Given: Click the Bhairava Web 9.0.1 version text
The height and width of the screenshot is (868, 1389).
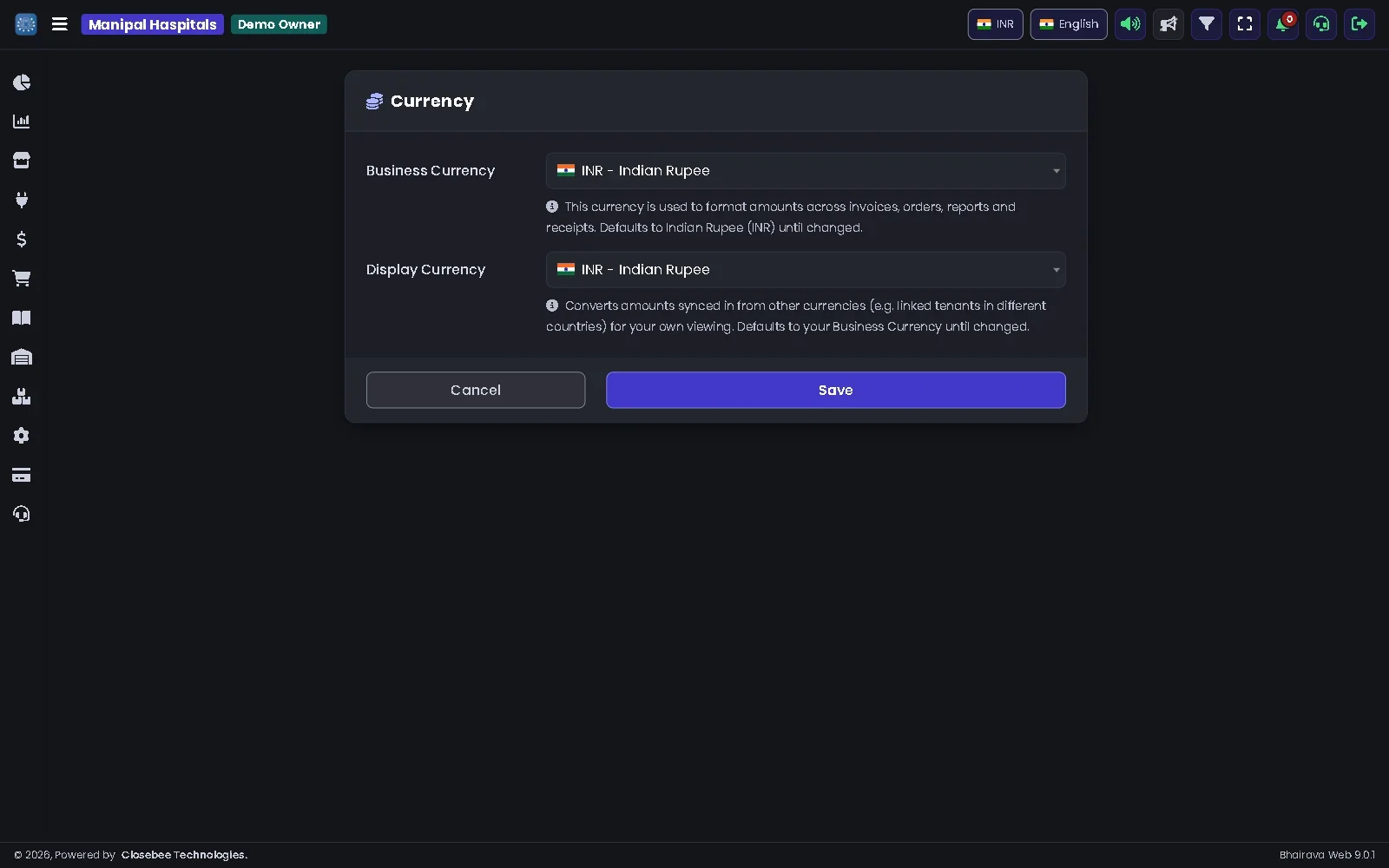Looking at the screenshot, I should tap(1327, 855).
